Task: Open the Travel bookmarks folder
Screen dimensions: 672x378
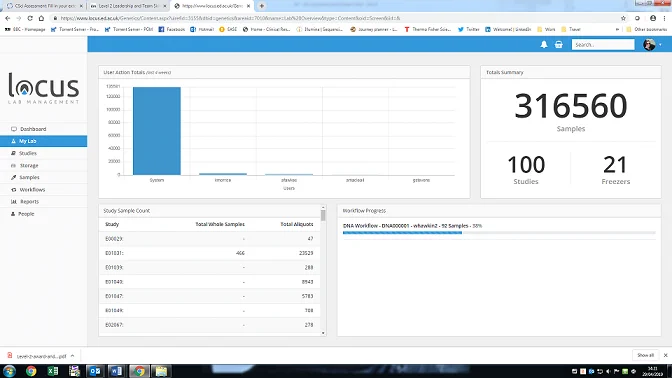Action: click(x=571, y=30)
